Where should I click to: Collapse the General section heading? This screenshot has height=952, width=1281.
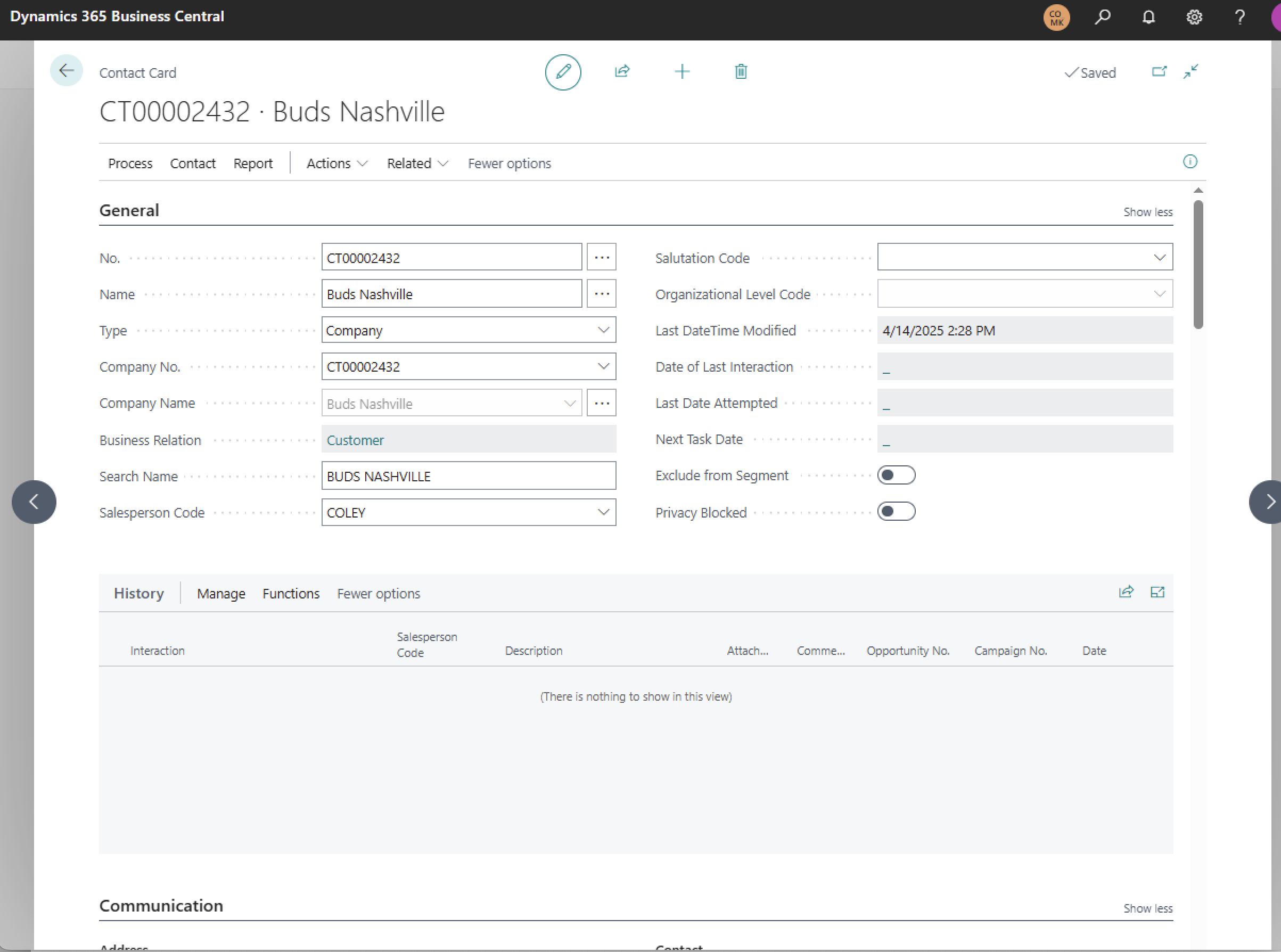129,210
